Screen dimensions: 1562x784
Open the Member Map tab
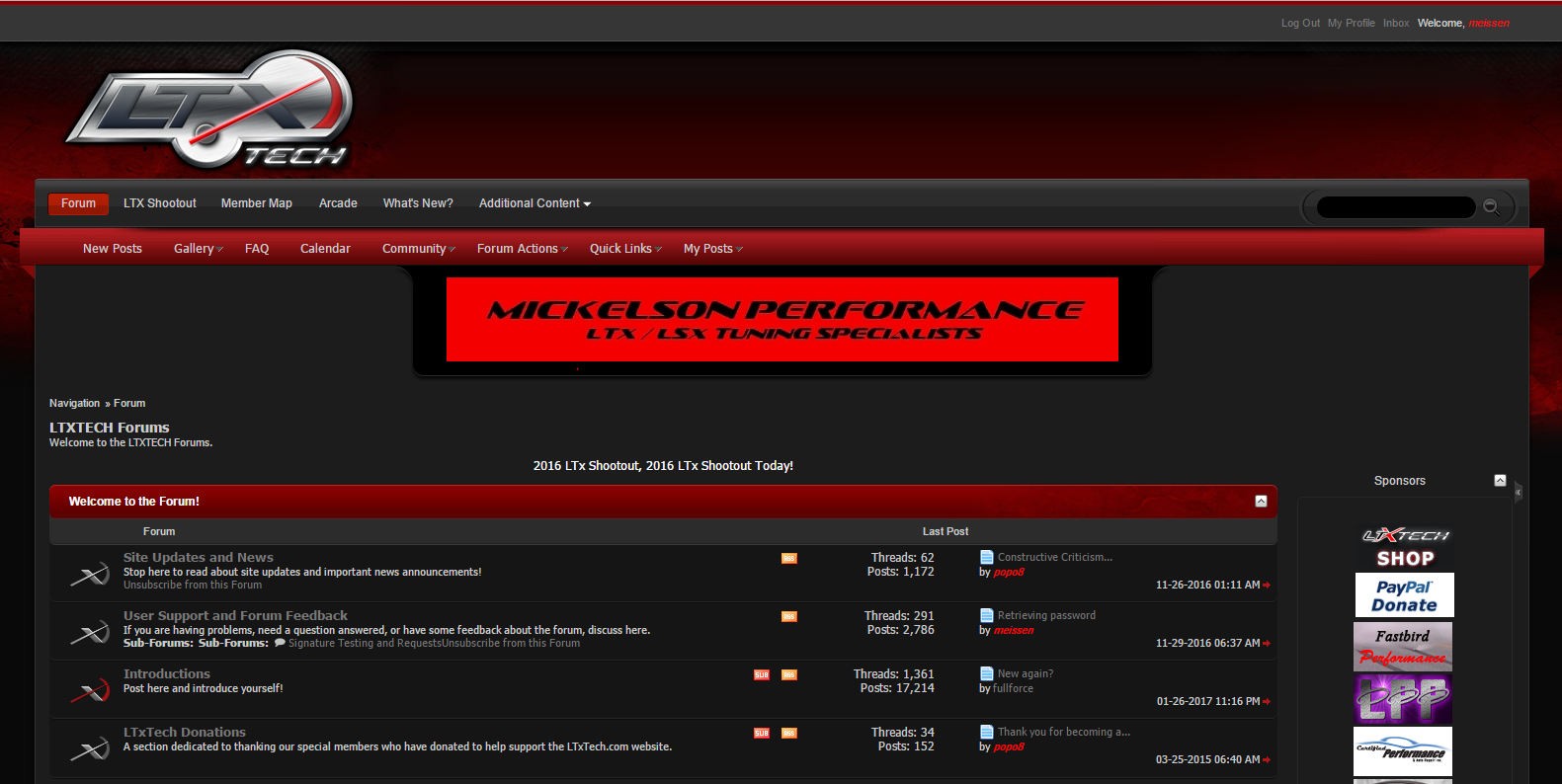[x=256, y=203]
